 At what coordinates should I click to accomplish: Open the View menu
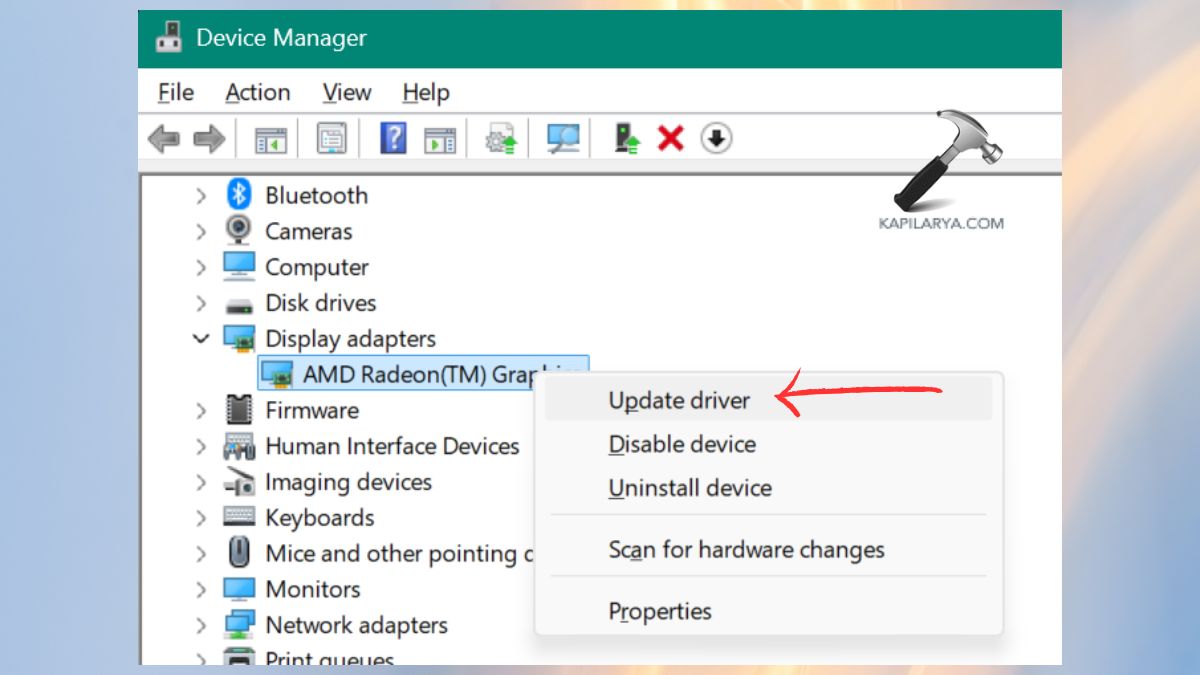click(x=345, y=92)
